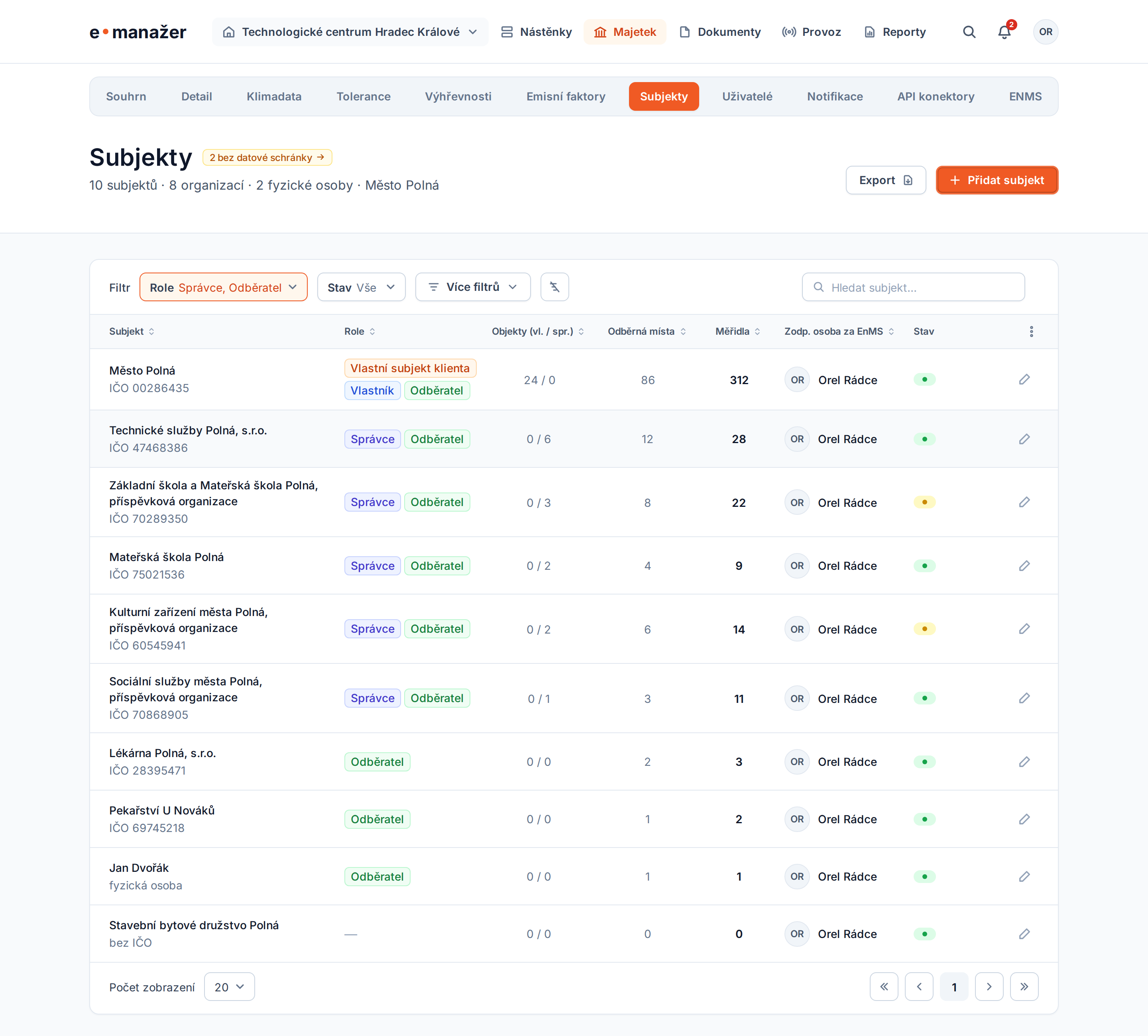
Task: Open the '2 bez datové schránky' badge link
Action: (267, 157)
